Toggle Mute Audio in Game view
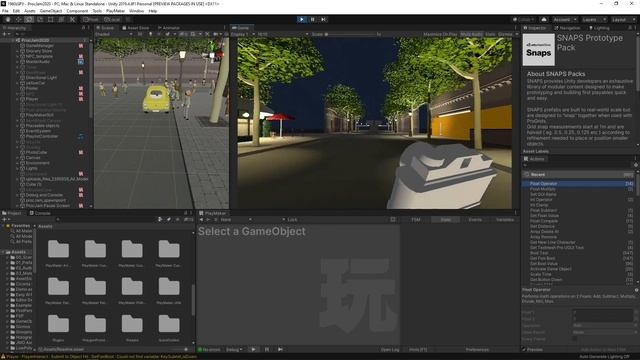The image size is (640, 360). click(471, 34)
